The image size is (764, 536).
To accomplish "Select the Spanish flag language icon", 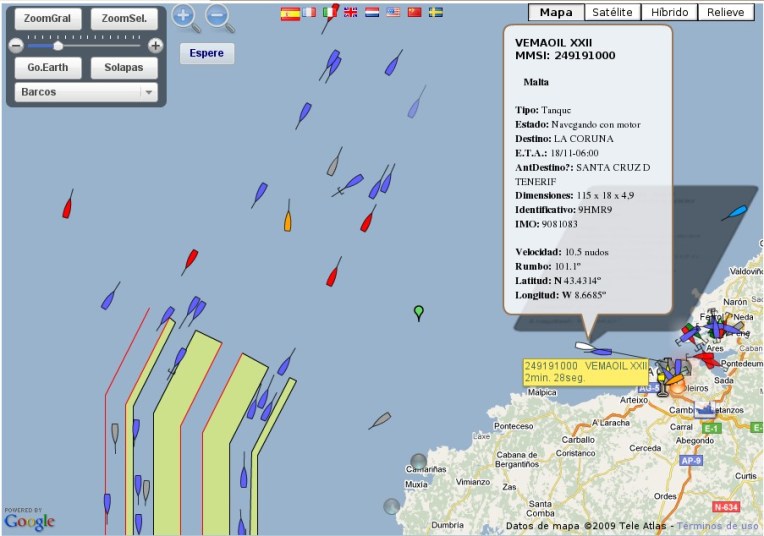I will pos(290,13).
